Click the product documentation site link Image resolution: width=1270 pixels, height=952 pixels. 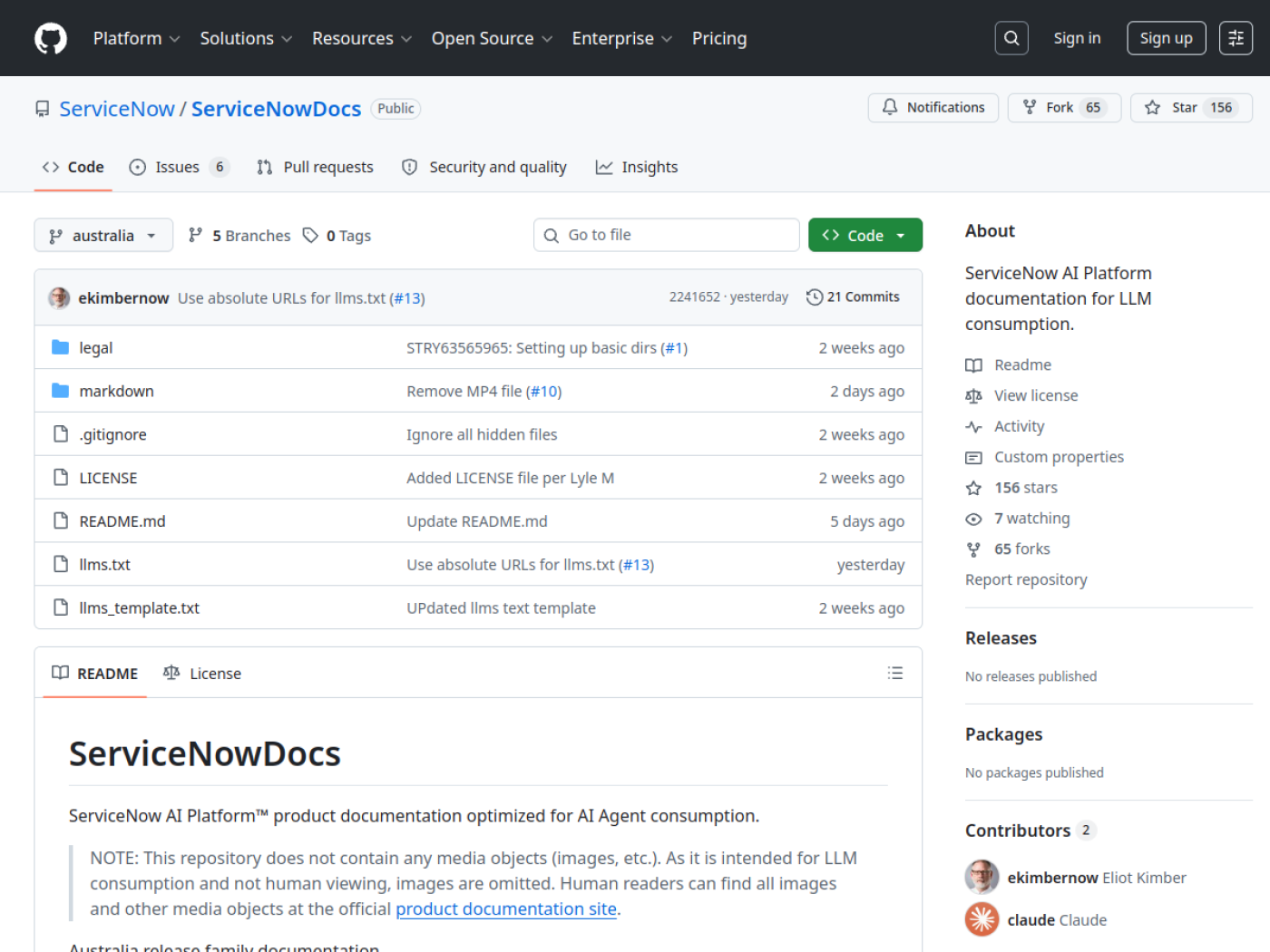506,908
